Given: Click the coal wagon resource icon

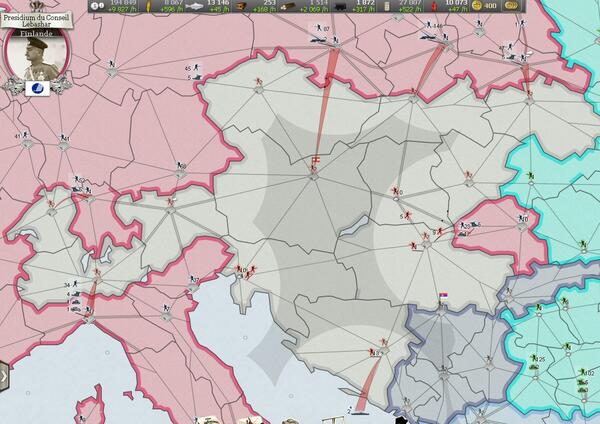Looking at the screenshot, I should (340, 6).
